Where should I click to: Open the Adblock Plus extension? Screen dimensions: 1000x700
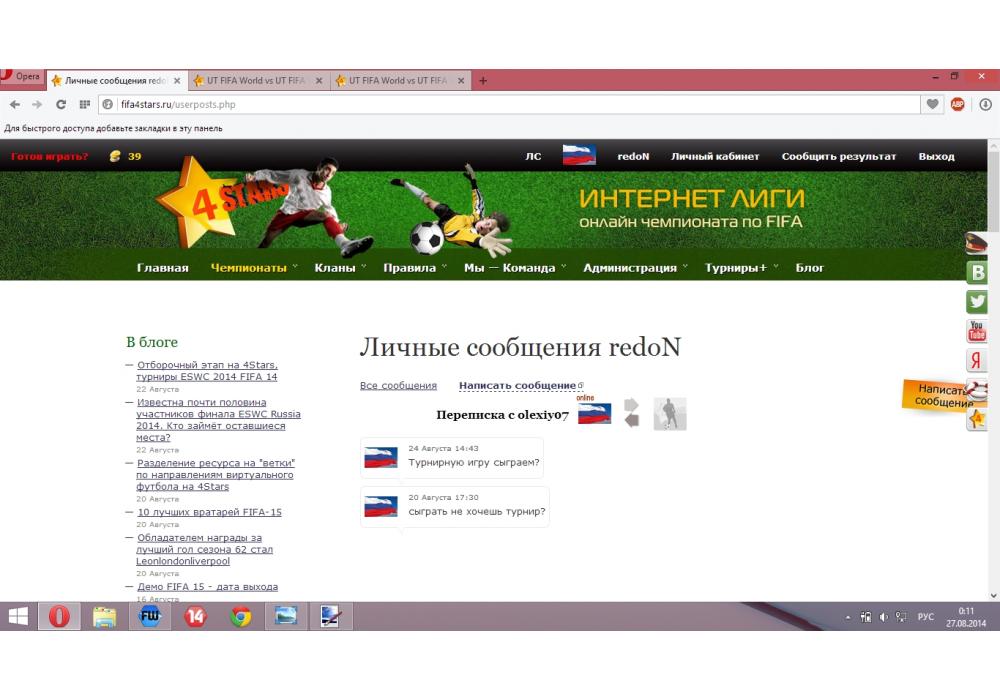(x=957, y=104)
